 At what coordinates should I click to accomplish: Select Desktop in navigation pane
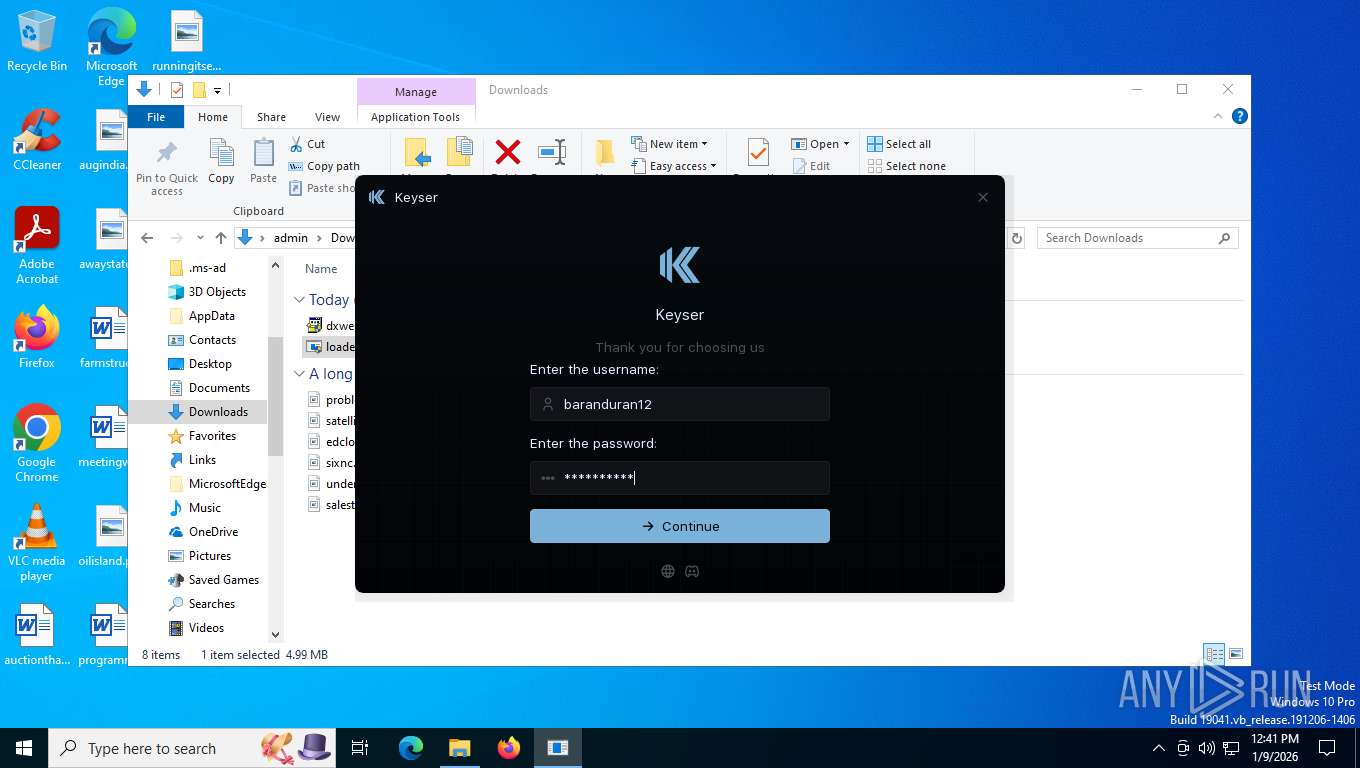pyautogui.click(x=210, y=364)
